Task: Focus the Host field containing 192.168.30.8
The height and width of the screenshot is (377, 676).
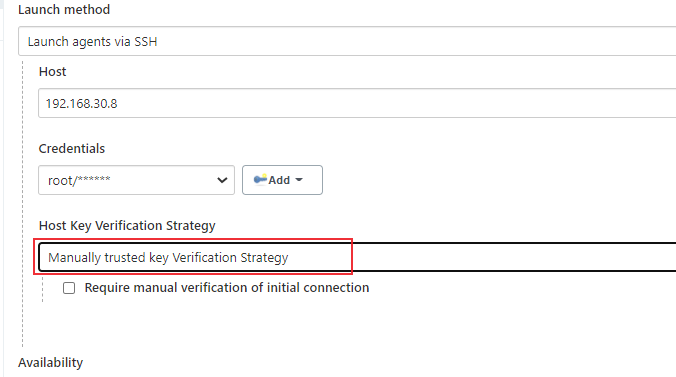Action: click(x=357, y=103)
